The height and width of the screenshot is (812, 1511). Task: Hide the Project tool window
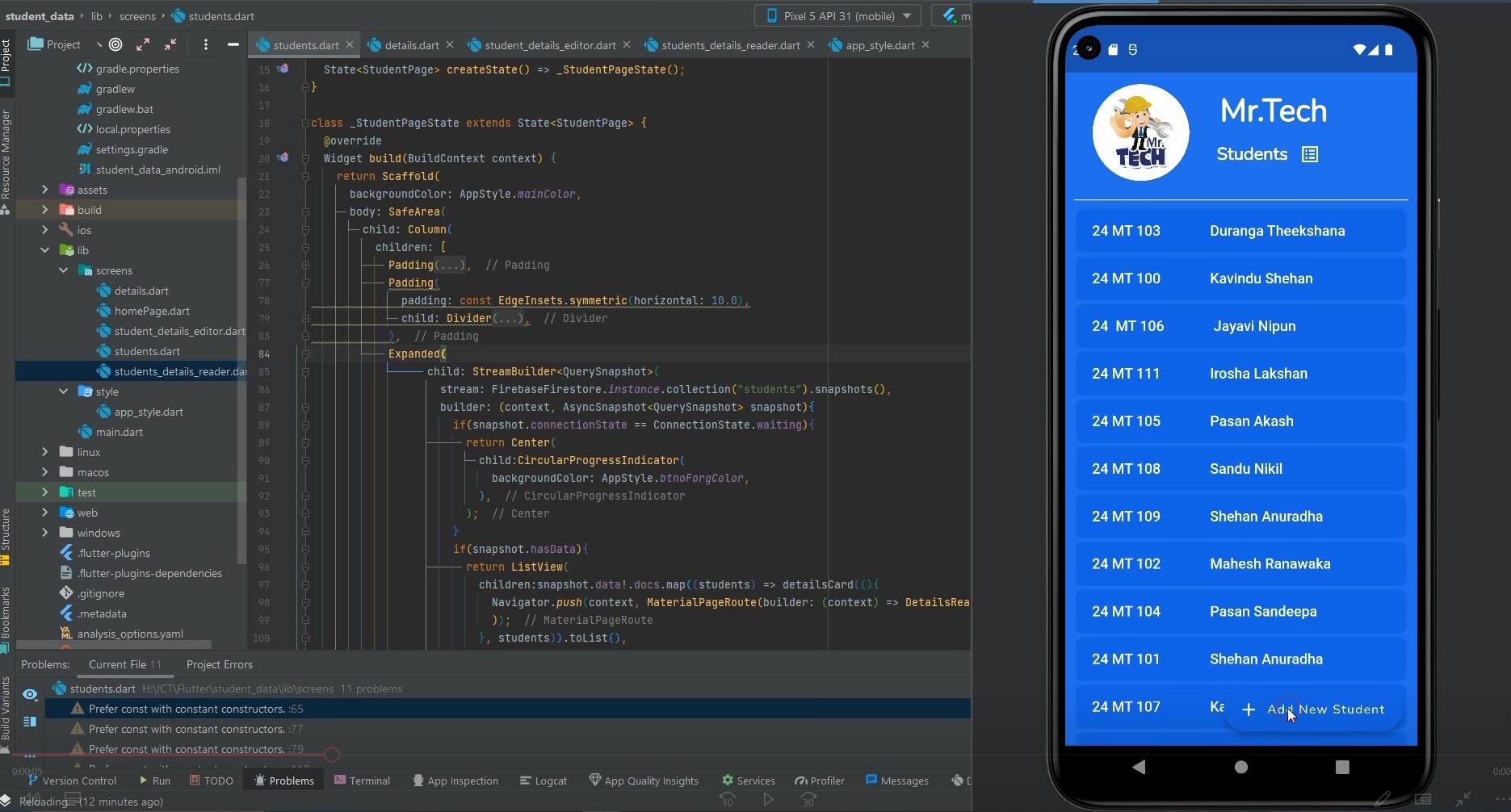tap(233, 44)
